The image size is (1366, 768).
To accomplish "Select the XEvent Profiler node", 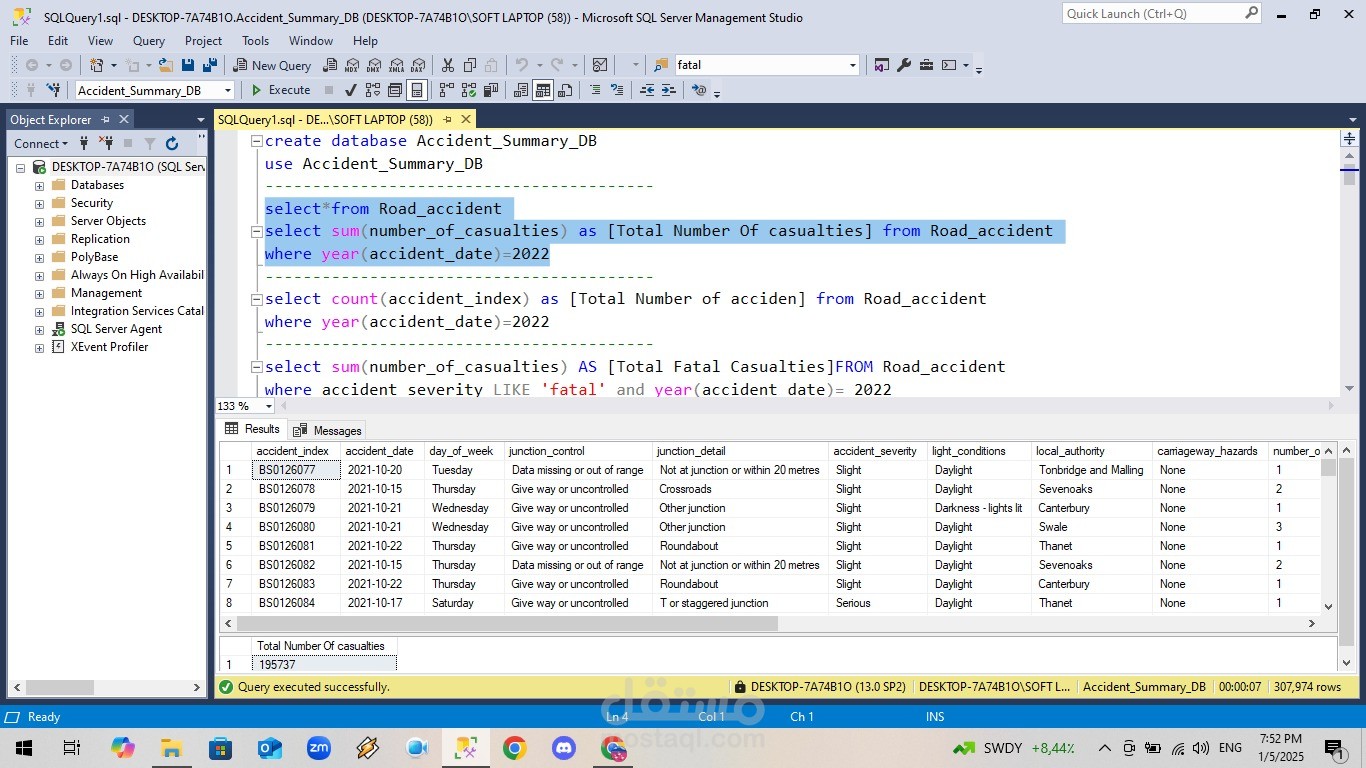I will (x=109, y=347).
